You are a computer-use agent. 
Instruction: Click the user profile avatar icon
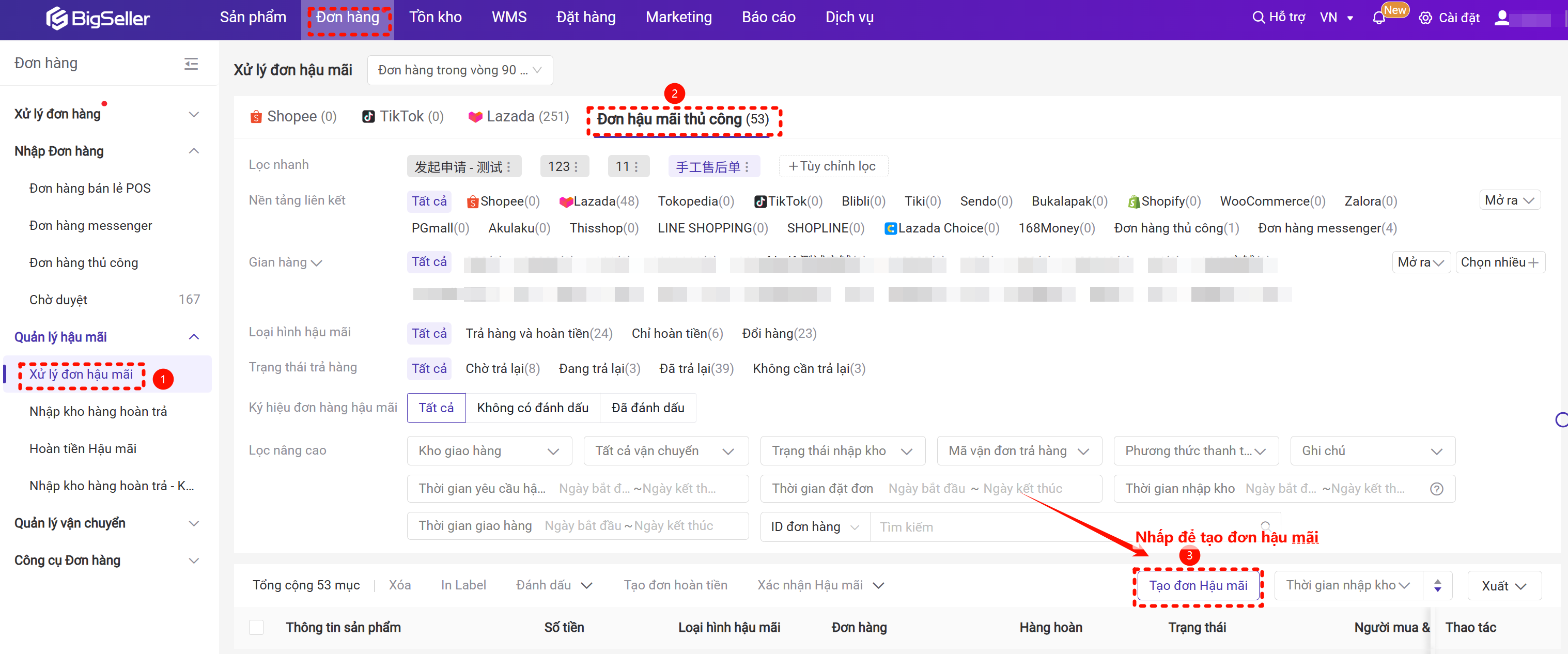tap(1502, 18)
